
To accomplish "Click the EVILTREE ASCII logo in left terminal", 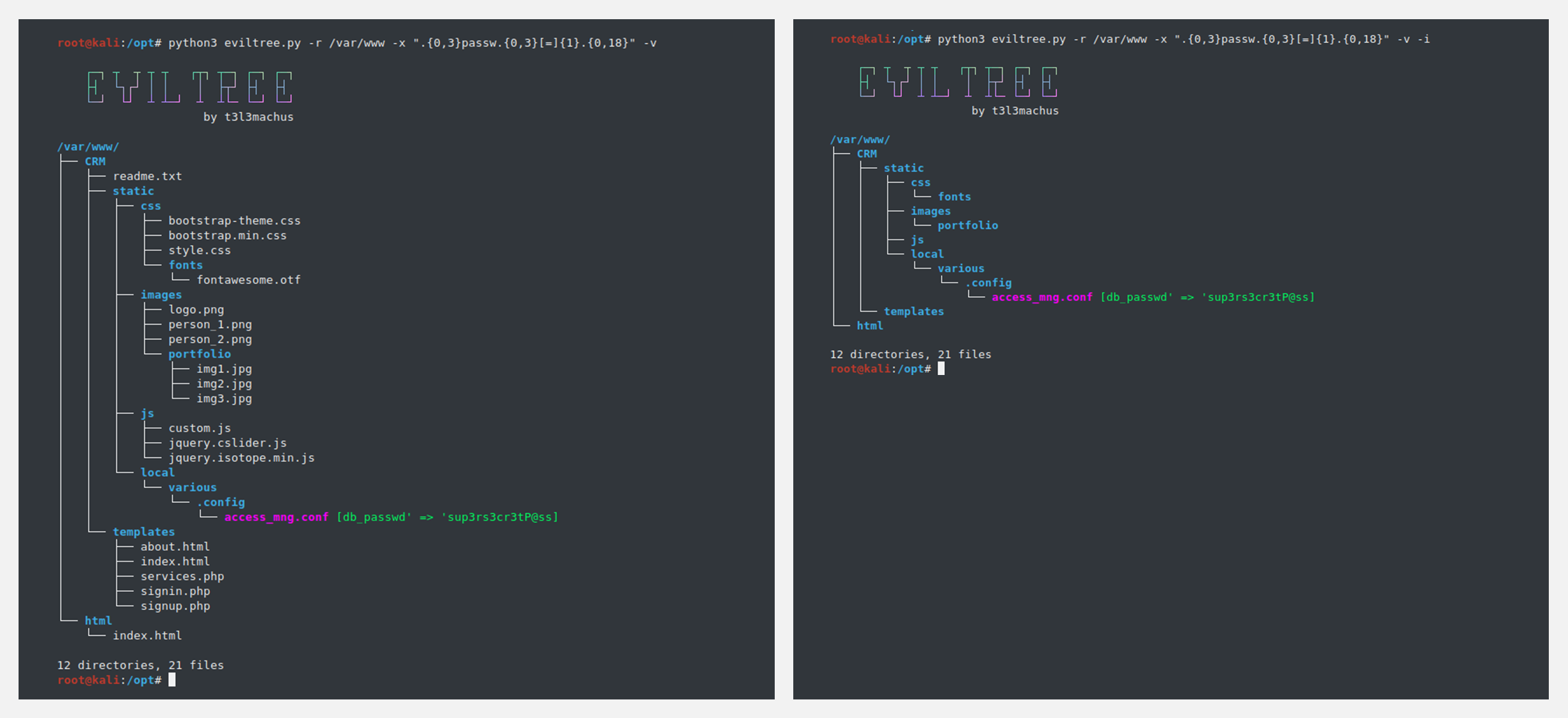I will (x=190, y=87).
